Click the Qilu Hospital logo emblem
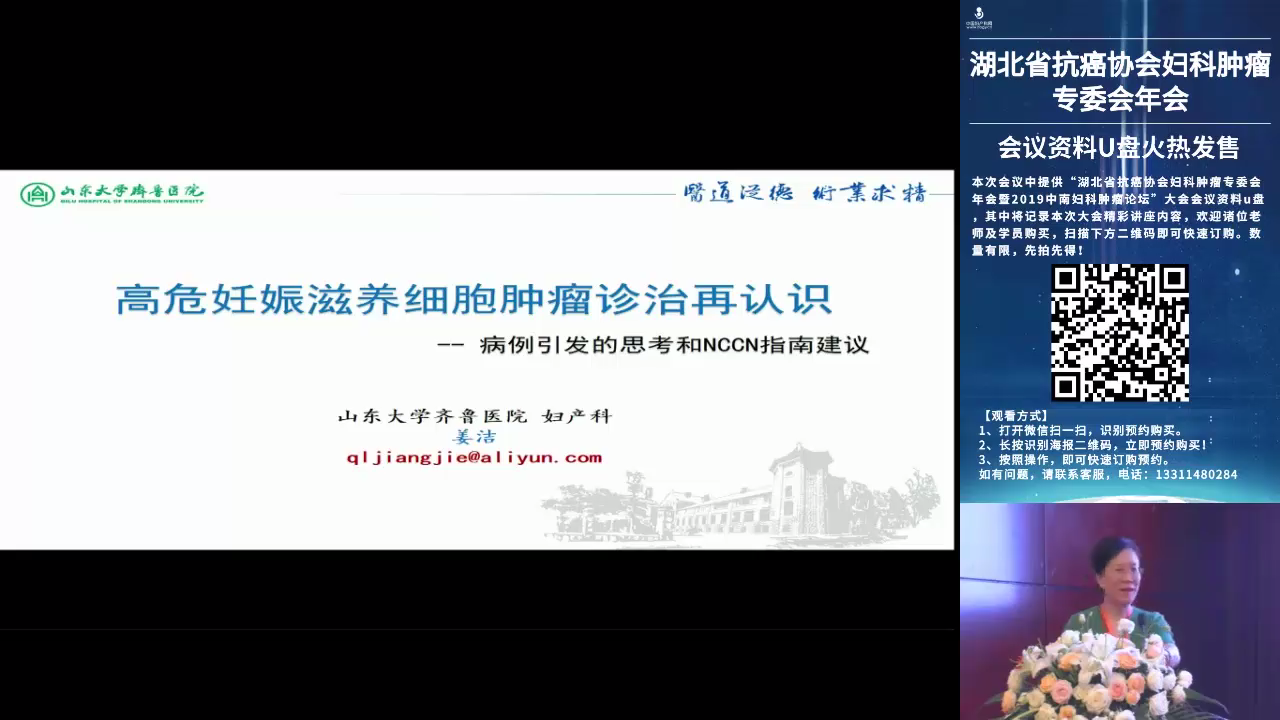Screen dimensions: 1280x720 click(37, 193)
